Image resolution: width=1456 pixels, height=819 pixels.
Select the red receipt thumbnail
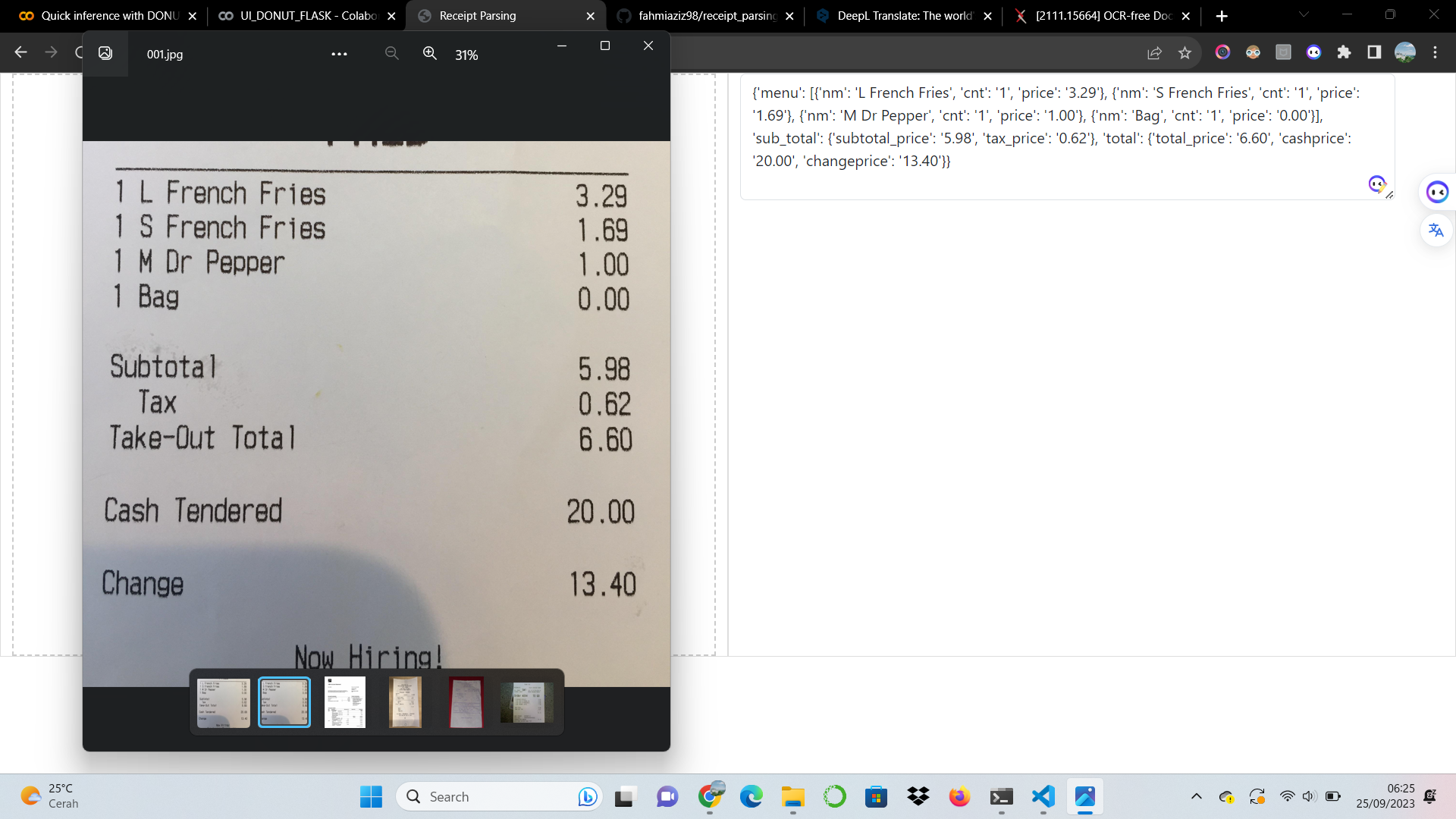click(x=466, y=702)
